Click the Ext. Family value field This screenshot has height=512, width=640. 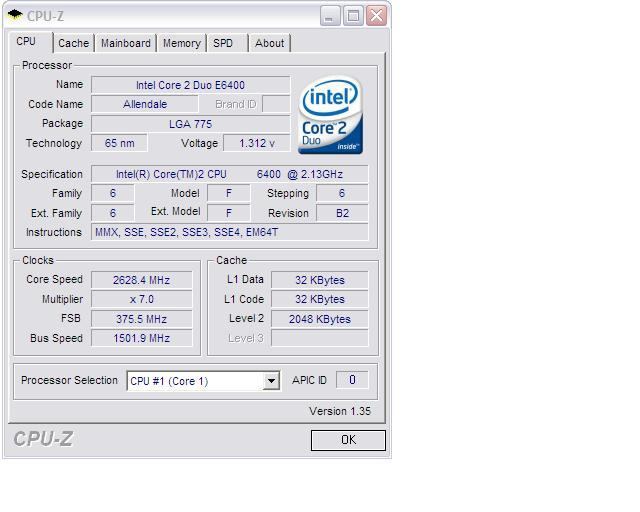pyautogui.click(x=113, y=213)
